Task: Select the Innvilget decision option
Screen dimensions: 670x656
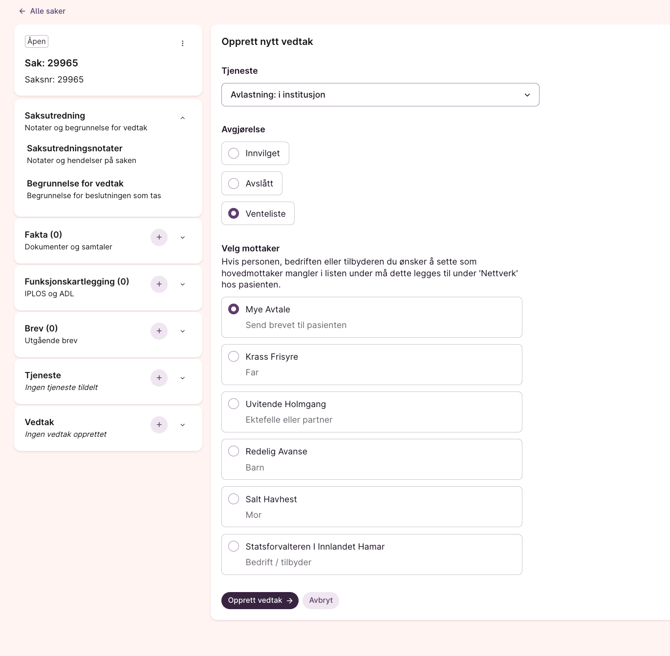Action: tap(234, 153)
